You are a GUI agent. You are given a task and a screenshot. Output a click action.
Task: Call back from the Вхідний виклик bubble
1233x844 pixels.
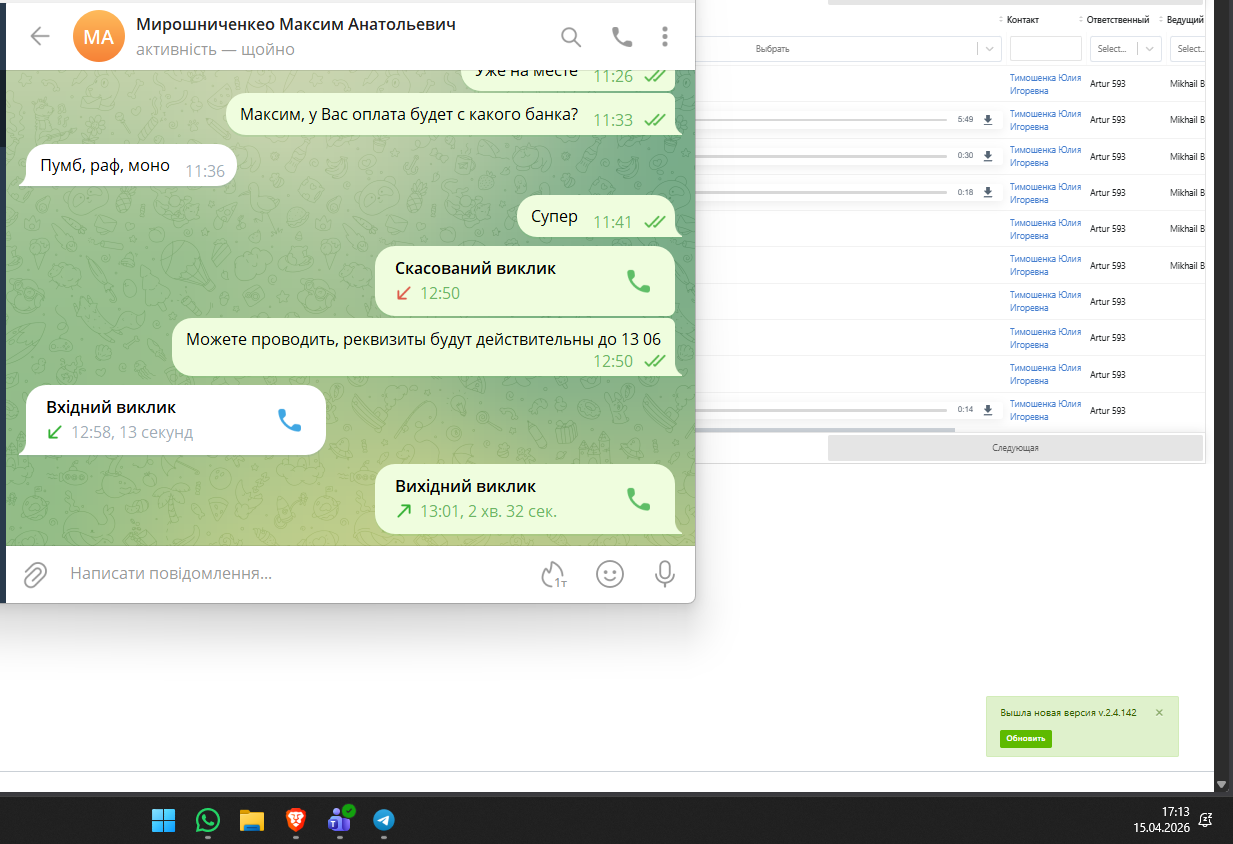[x=289, y=420]
